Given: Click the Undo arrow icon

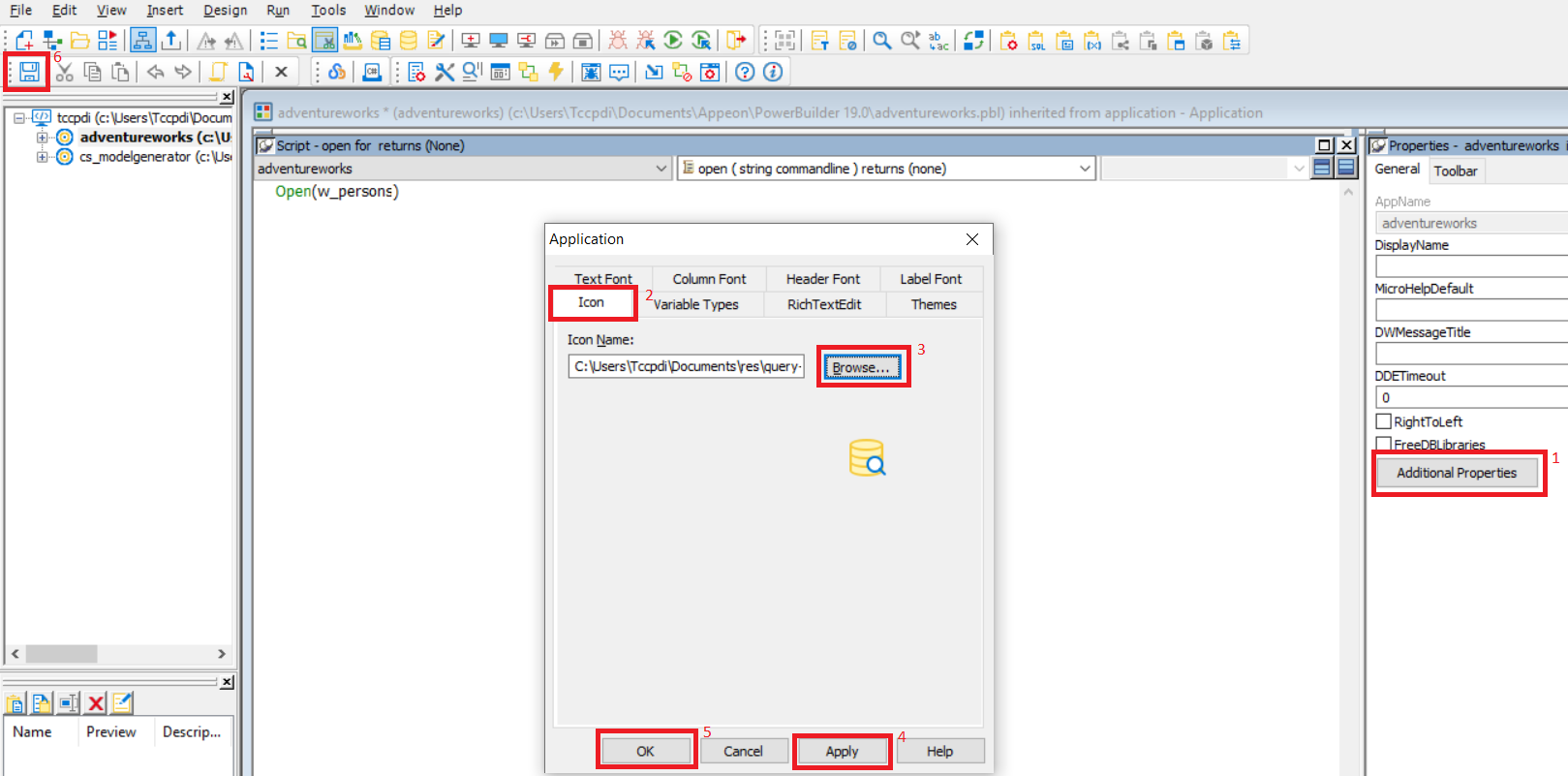Looking at the screenshot, I should point(155,72).
